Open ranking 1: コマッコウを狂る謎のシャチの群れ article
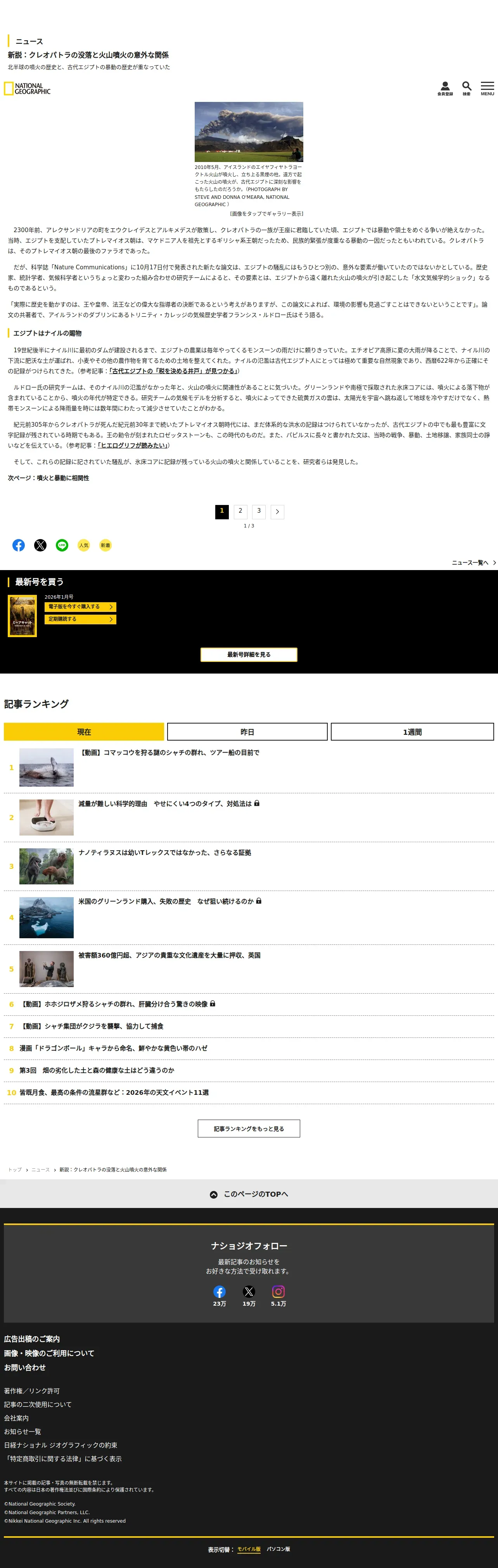The width and height of the screenshot is (498, 1568). [169, 753]
